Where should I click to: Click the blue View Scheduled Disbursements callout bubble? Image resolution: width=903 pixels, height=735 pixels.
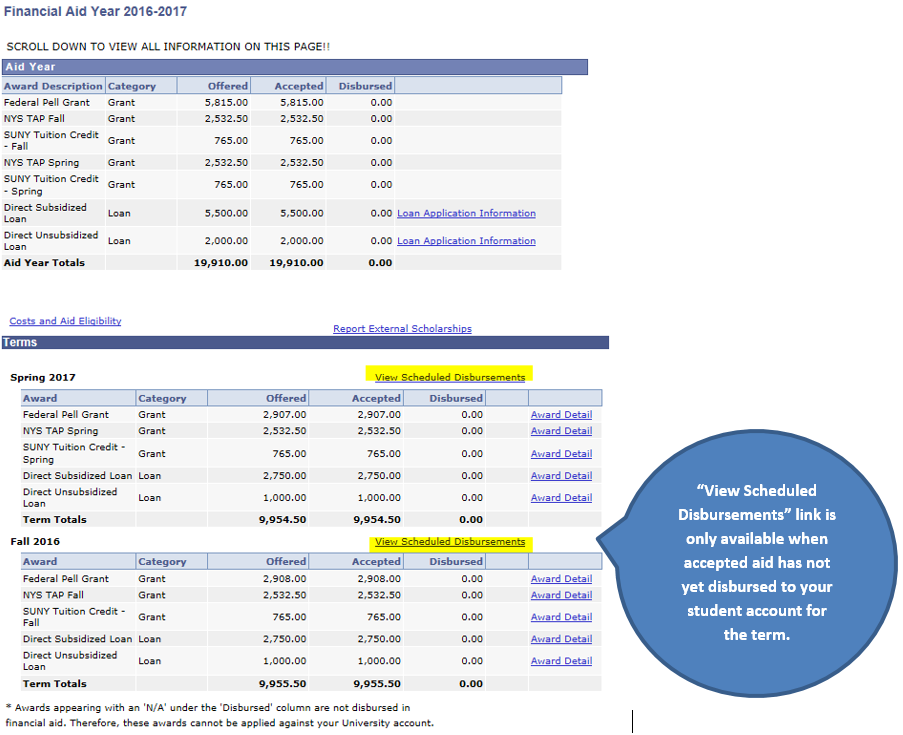coord(757,562)
